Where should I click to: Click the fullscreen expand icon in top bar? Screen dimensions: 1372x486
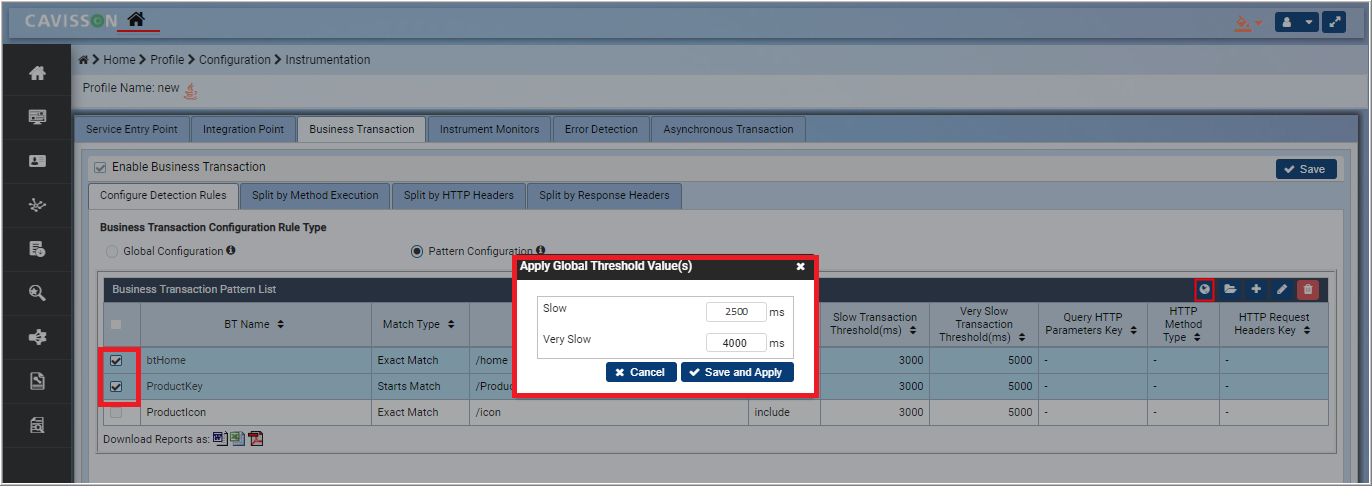pyautogui.click(x=1334, y=21)
